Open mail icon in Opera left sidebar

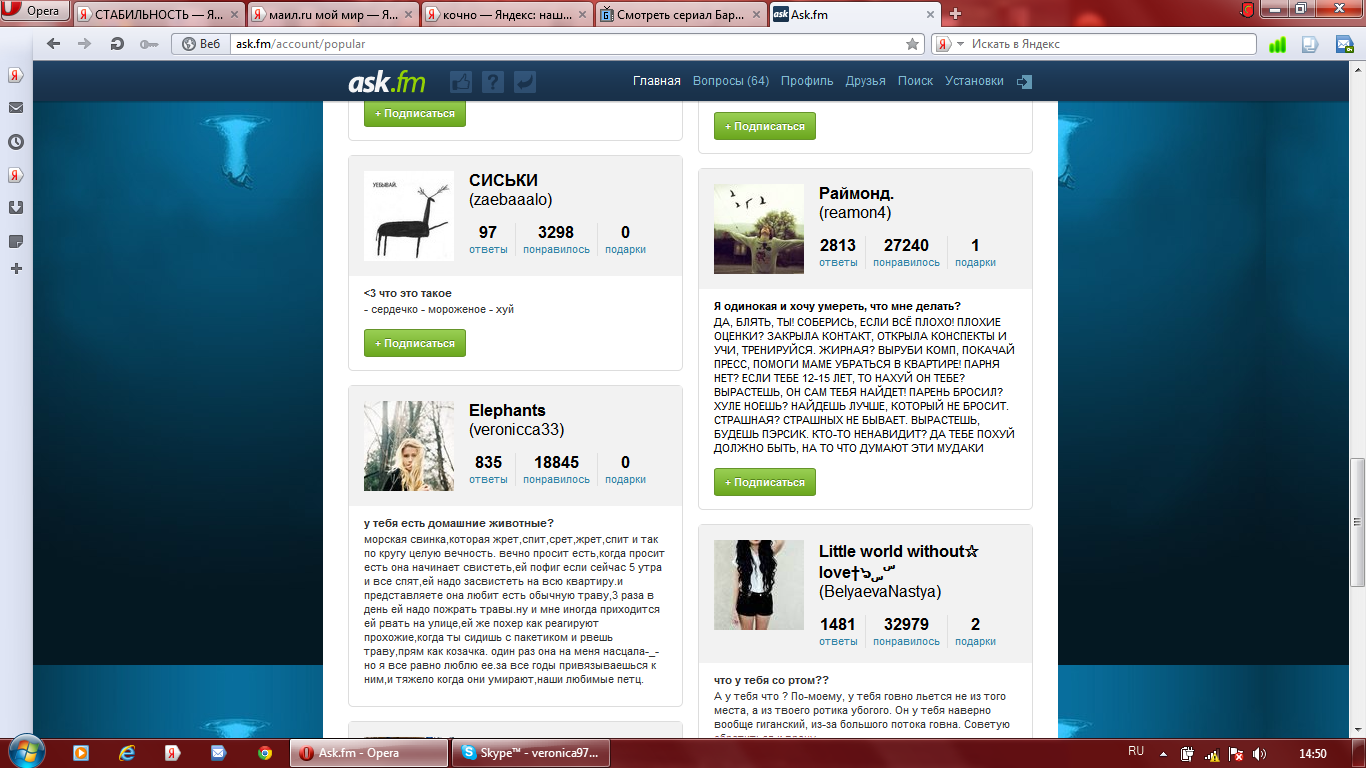16,108
